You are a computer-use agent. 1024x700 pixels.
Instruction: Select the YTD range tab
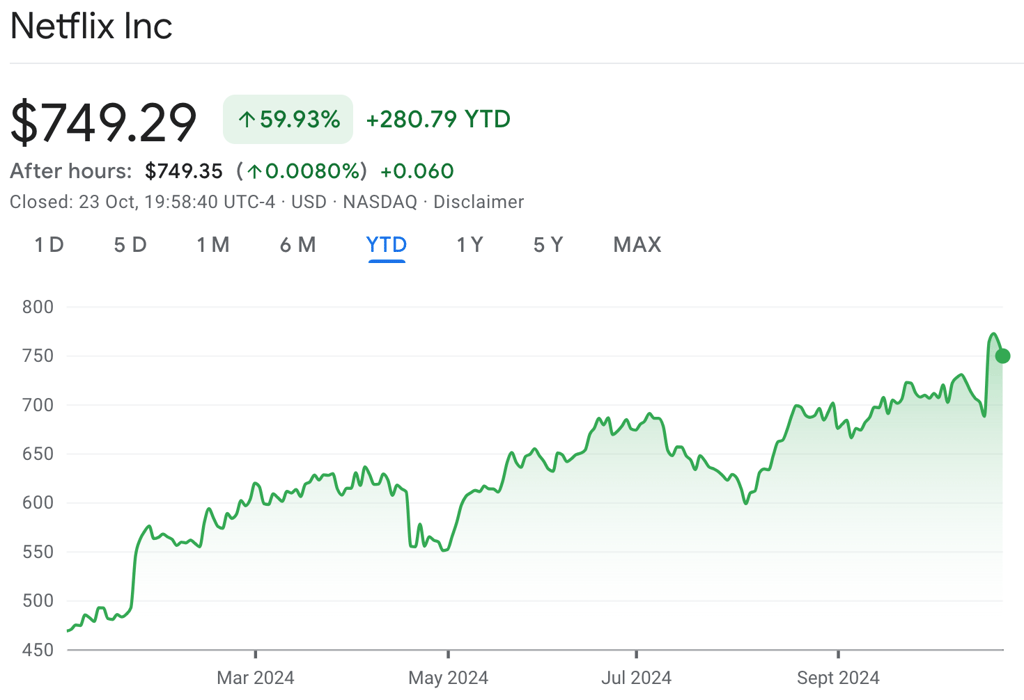(x=387, y=245)
